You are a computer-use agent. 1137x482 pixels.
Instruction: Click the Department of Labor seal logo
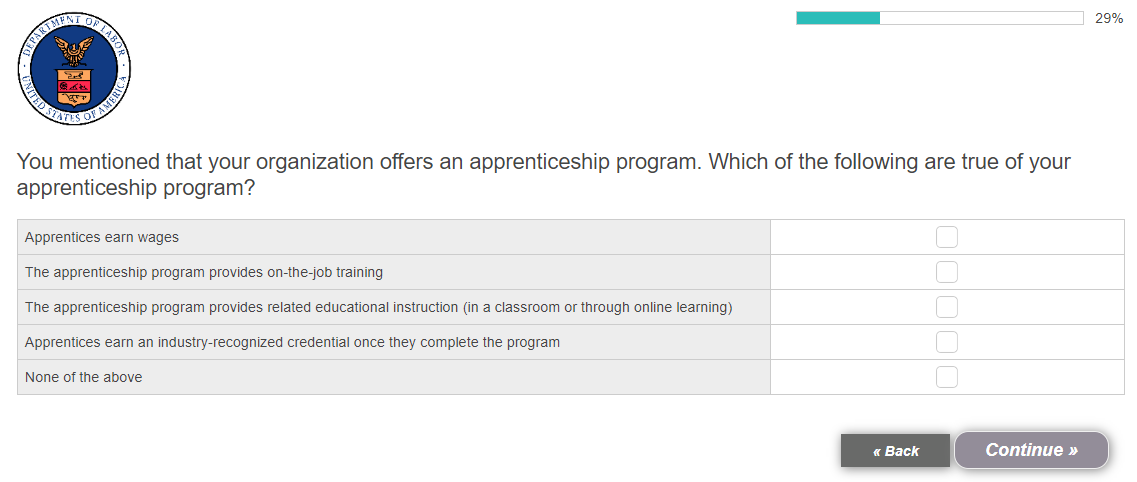pos(74,72)
